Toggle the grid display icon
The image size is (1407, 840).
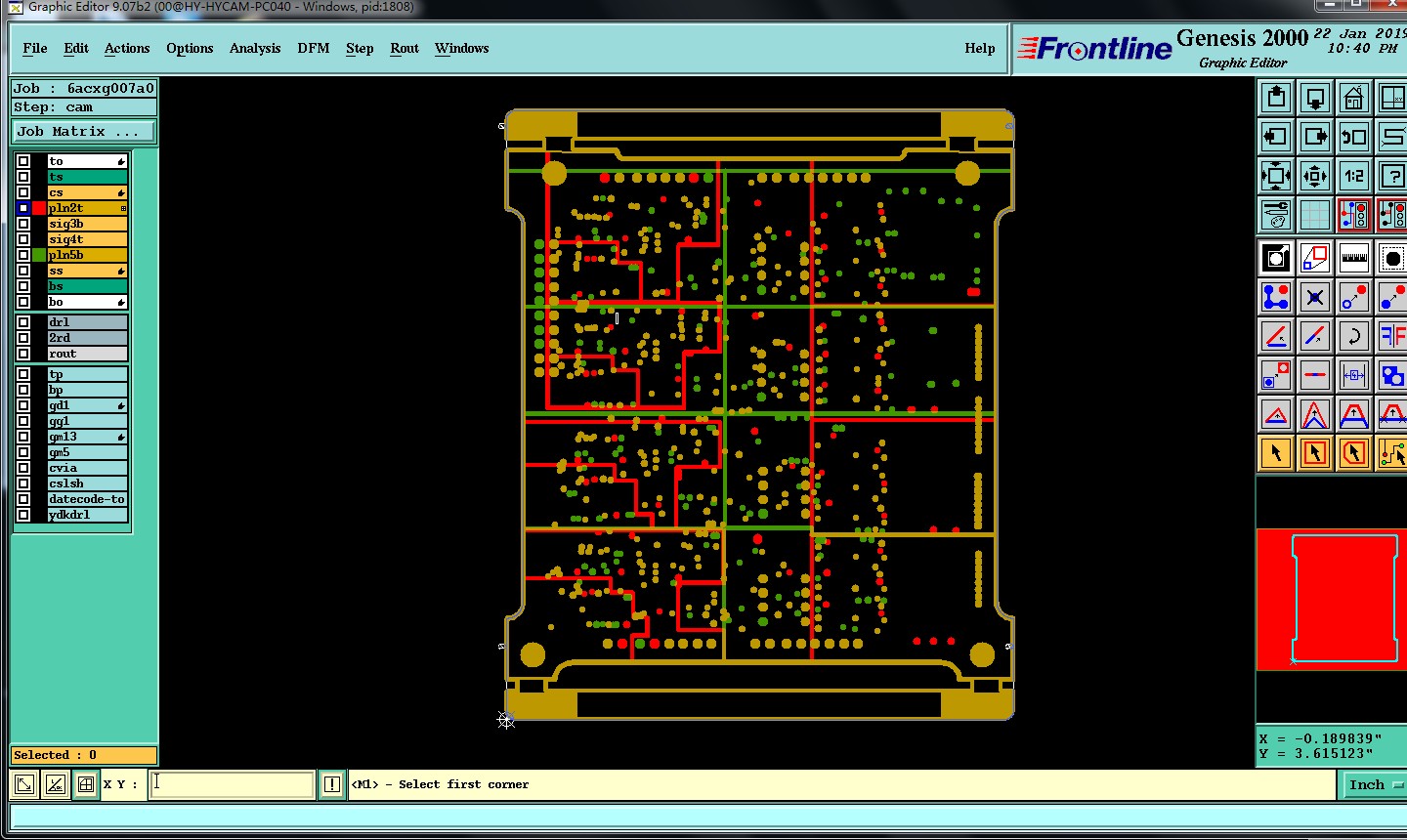click(1315, 214)
